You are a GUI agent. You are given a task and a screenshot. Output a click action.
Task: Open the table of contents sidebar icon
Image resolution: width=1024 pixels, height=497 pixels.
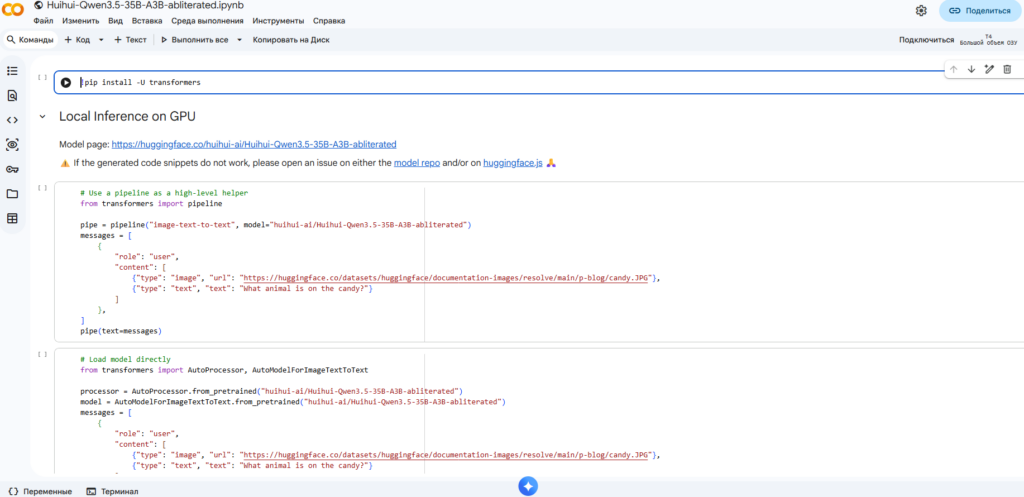point(12,71)
